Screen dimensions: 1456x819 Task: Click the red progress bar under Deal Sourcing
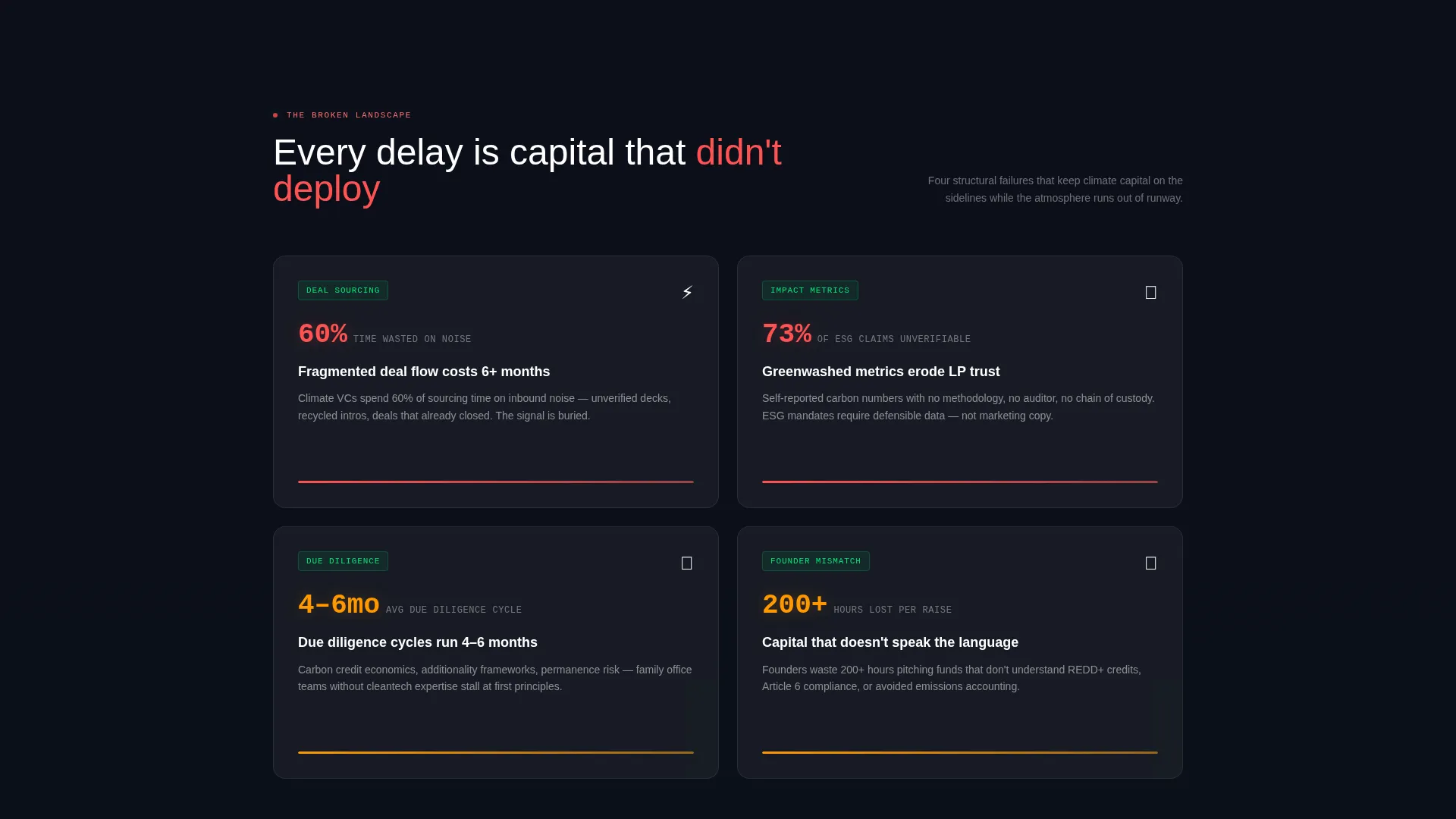[x=496, y=482]
